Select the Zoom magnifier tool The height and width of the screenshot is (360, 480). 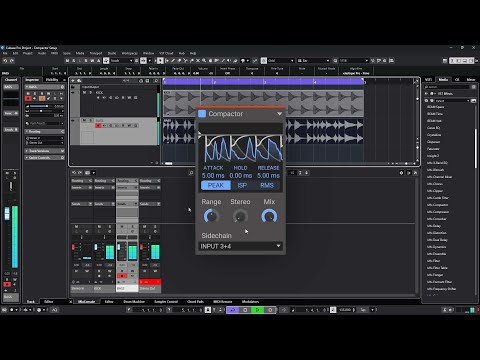[x=204, y=61]
